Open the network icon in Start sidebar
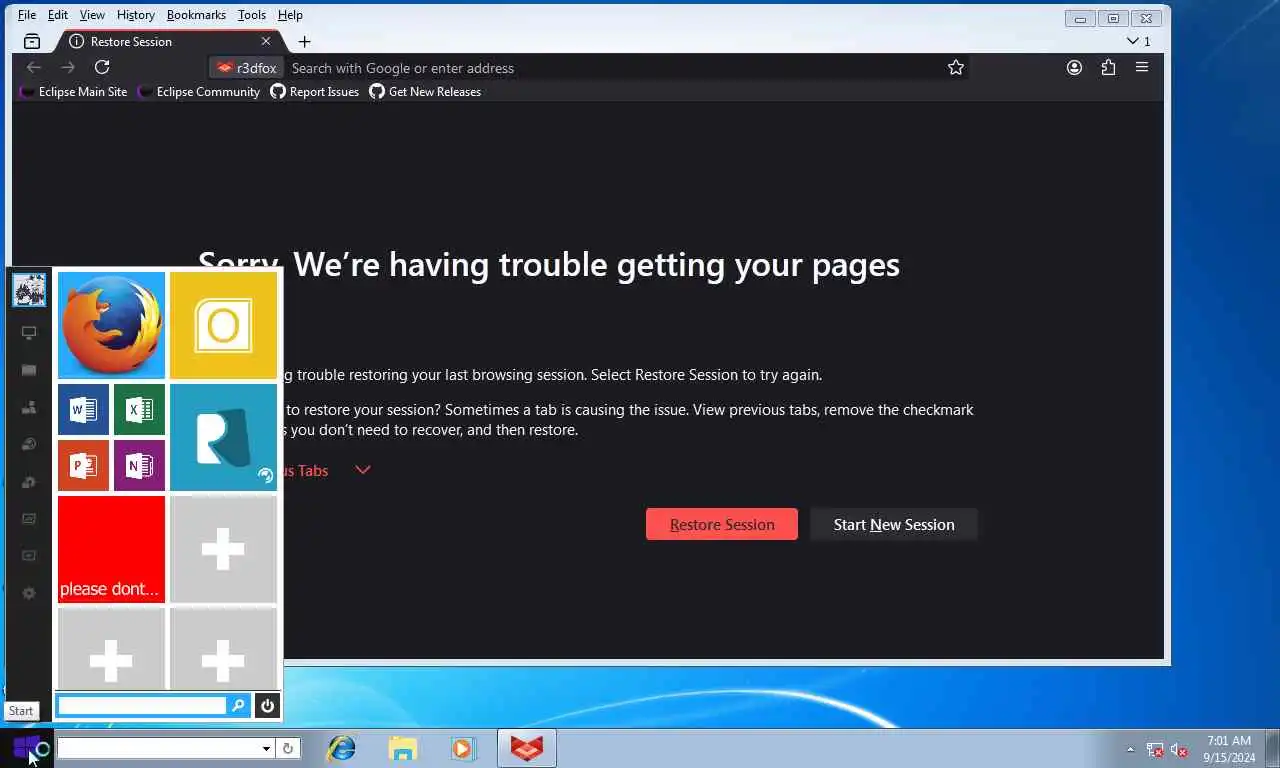Screen dimensions: 1280x768 coord(29,407)
